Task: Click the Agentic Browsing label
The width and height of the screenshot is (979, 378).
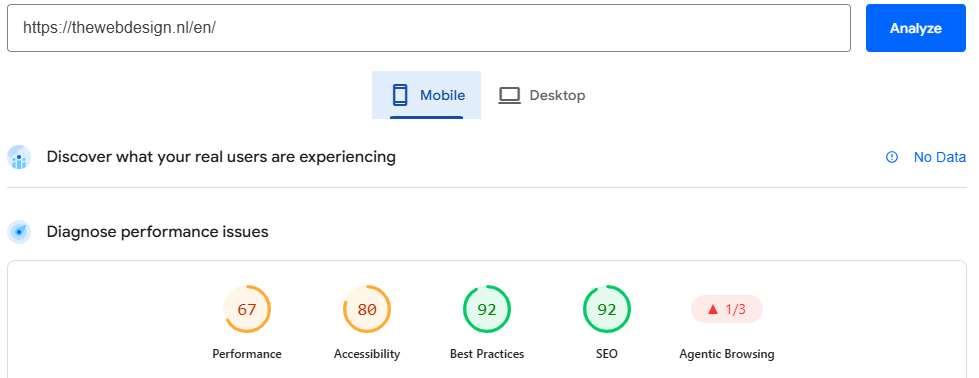Action: click(727, 354)
